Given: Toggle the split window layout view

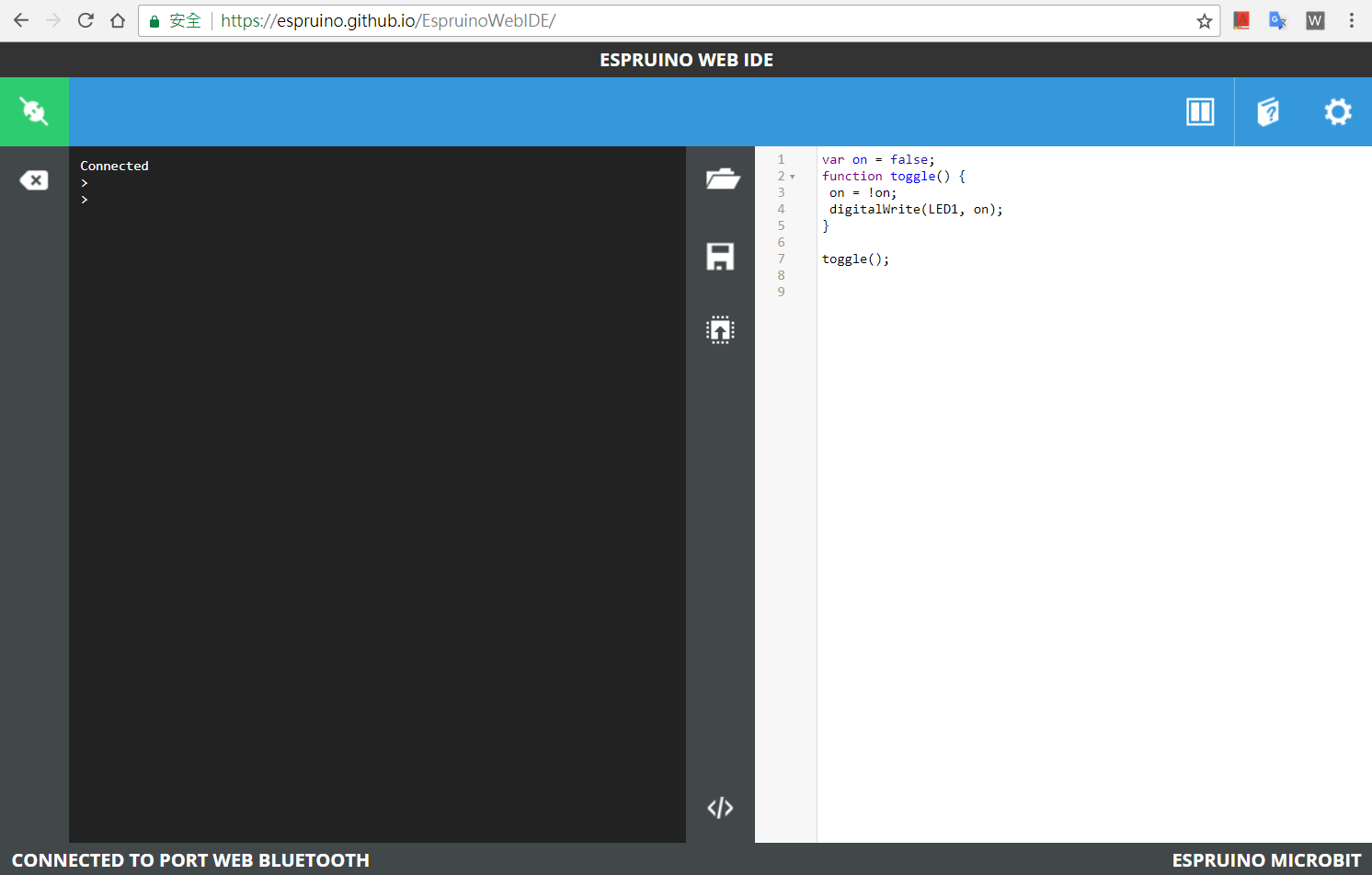Looking at the screenshot, I should click(1200, 111).
